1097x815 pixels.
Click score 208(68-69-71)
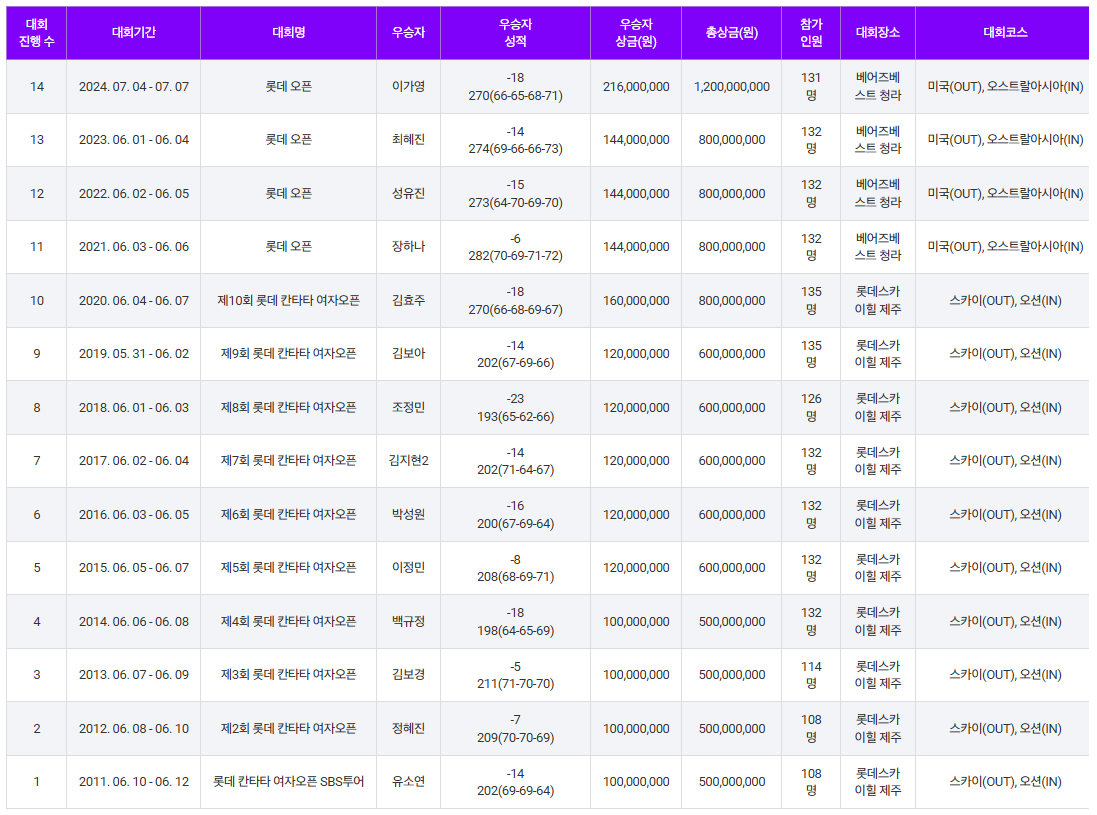pos(515,577)
